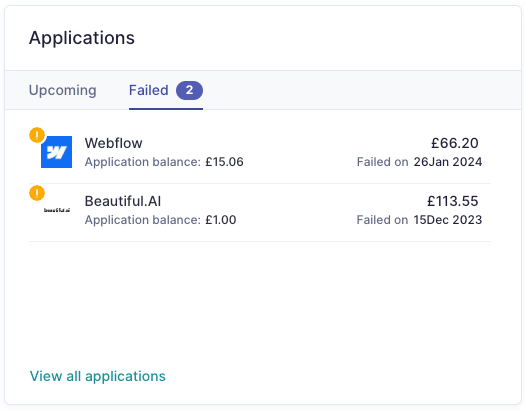Click the failed date 15Dec 2023
This screenshot has width=525, height=410.
[448, 220]
